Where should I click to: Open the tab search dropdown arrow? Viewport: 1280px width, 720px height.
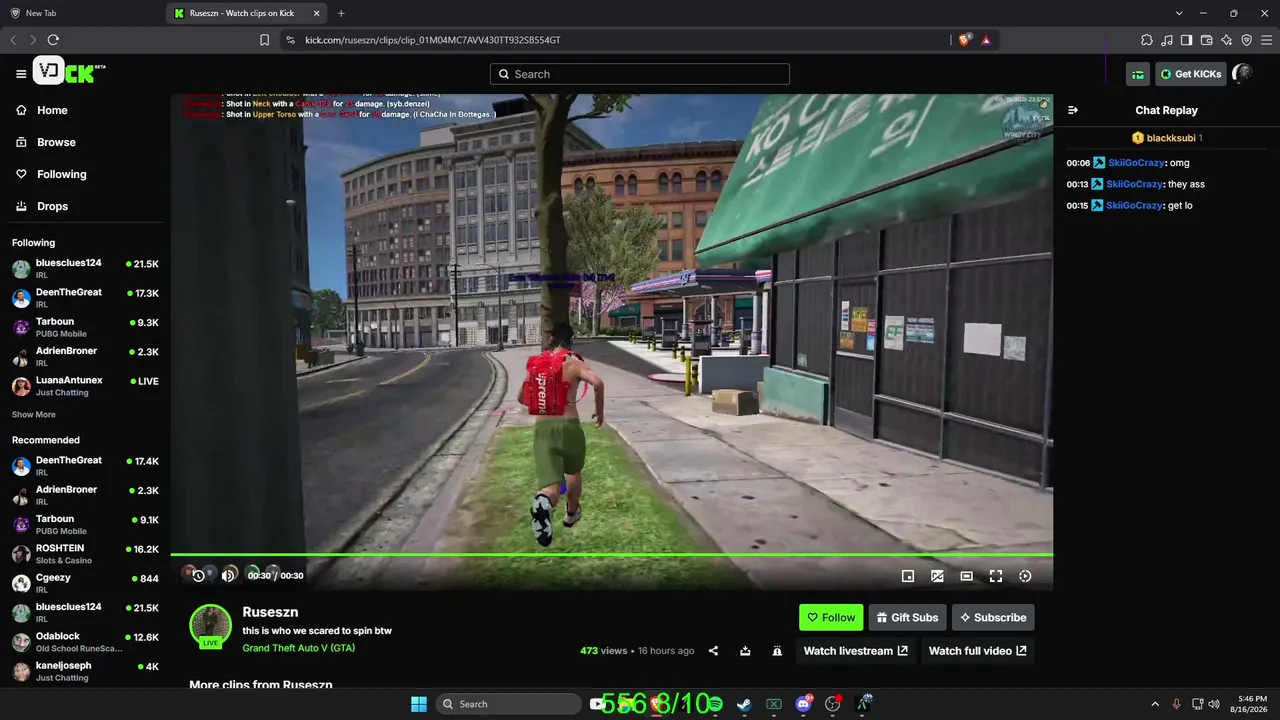pyautogui.click(x=1179, y=13)
